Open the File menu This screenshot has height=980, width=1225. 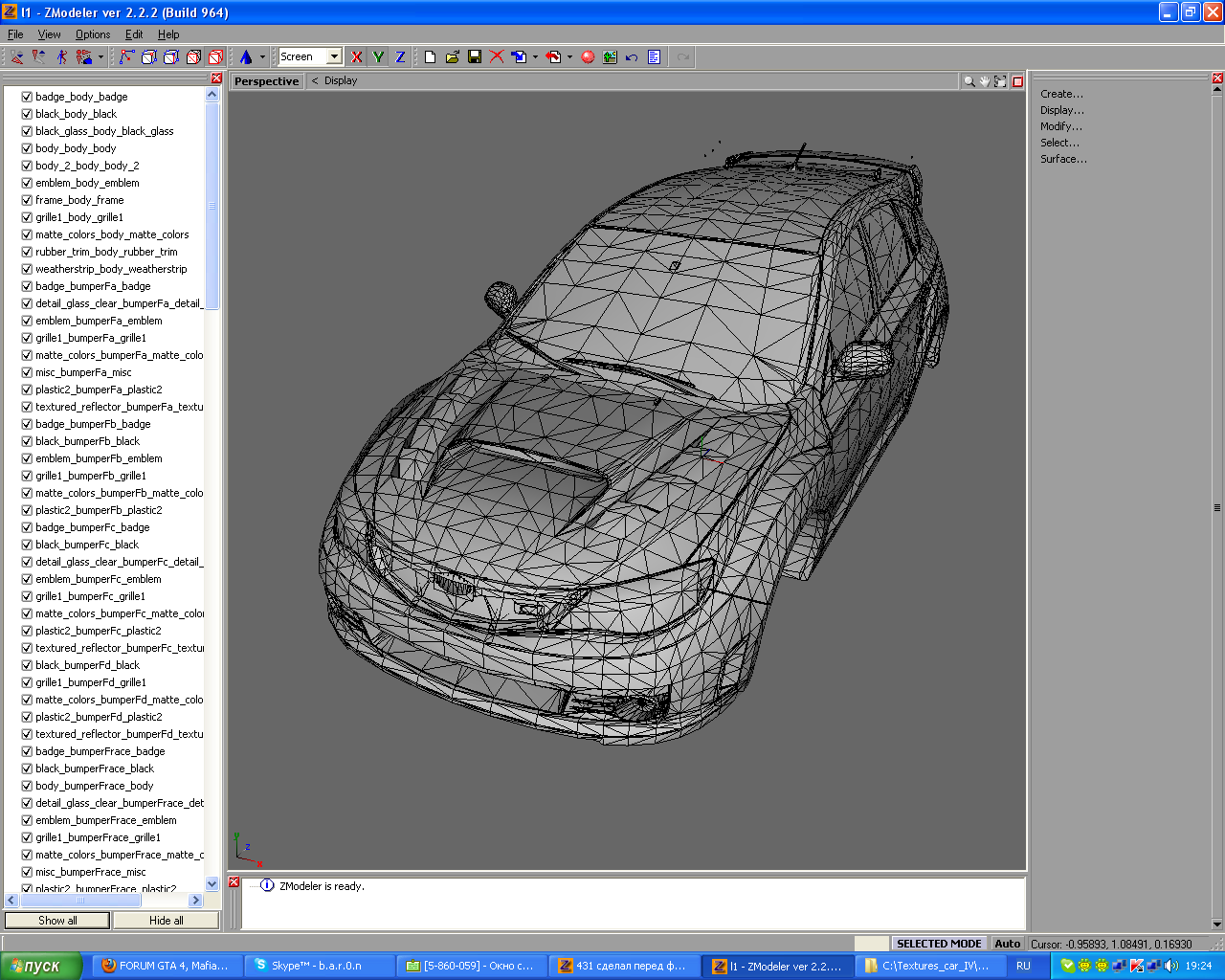(x=15, y=34)
